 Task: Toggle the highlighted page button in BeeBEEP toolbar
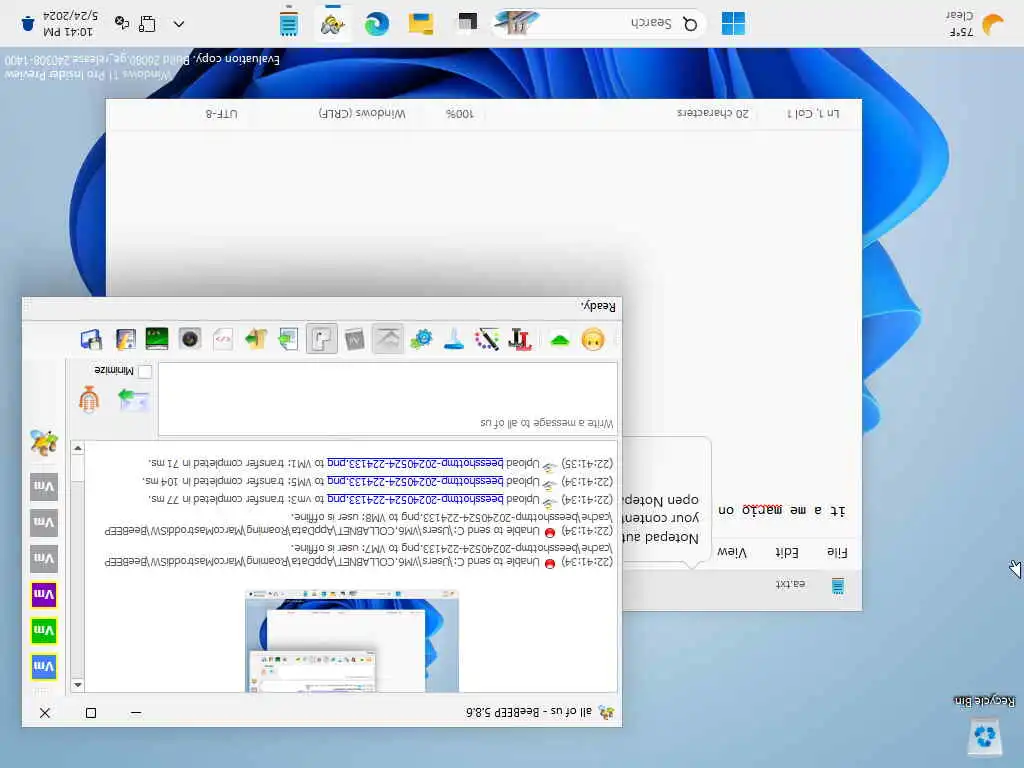click(x=321, y=339)
